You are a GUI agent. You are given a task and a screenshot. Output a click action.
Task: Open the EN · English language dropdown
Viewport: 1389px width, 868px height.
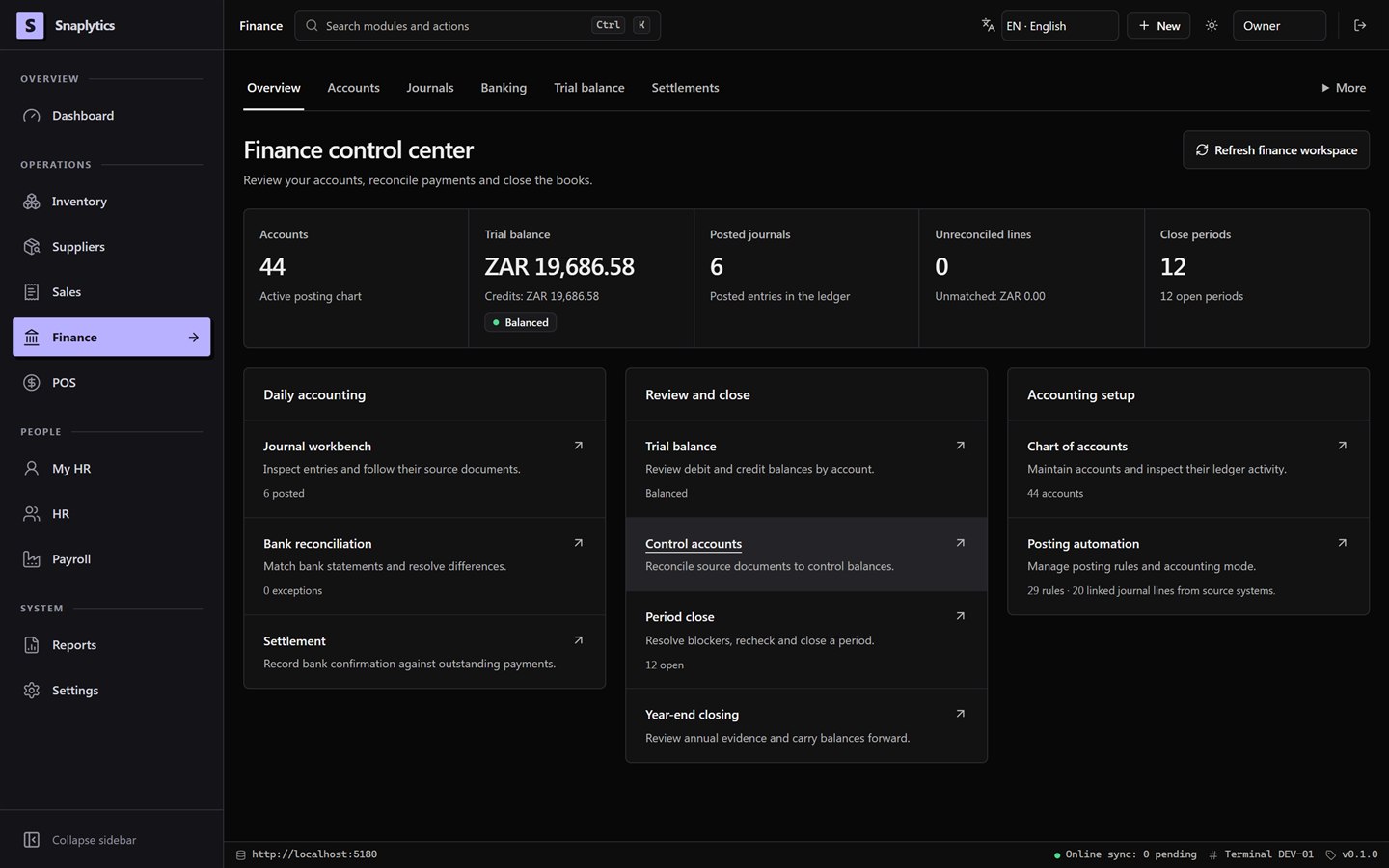click(1059, 26)
